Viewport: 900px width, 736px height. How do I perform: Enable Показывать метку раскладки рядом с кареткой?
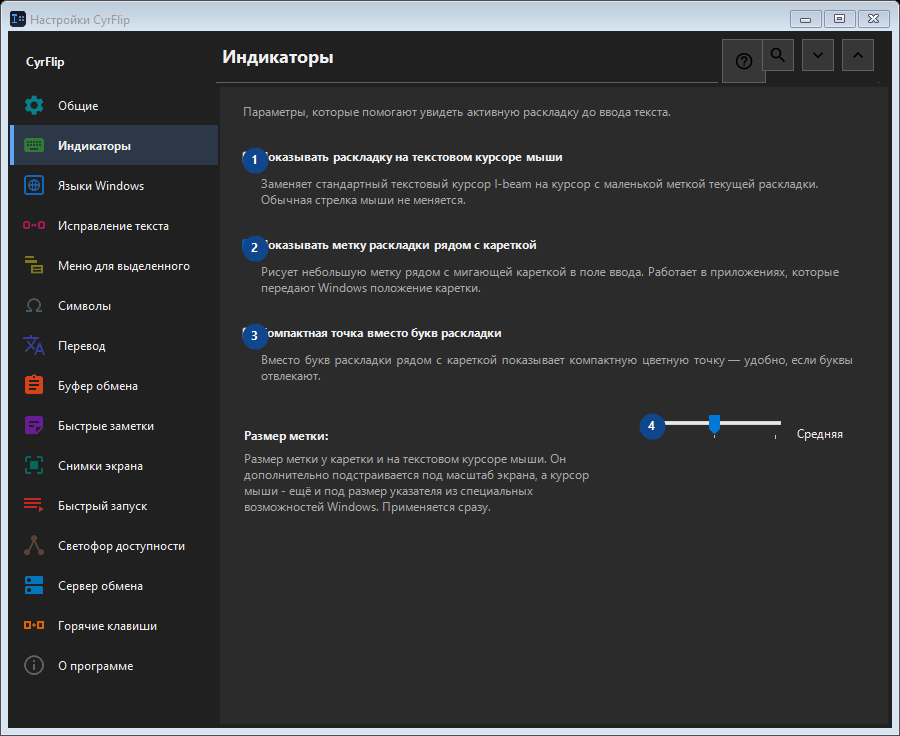coord(390,245)
